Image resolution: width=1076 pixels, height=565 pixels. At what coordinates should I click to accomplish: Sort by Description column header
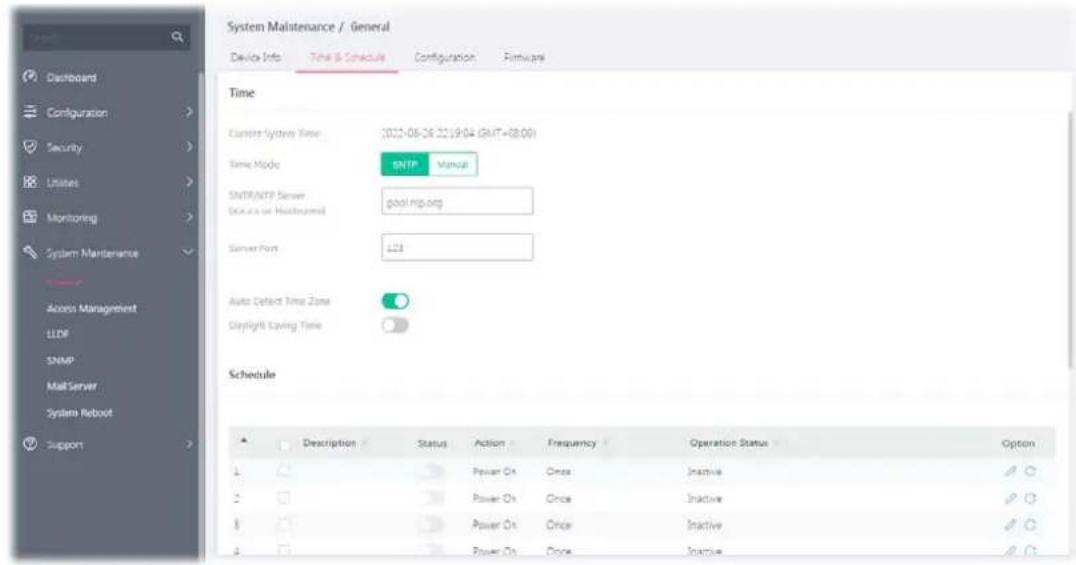click(x=330, y=443)
